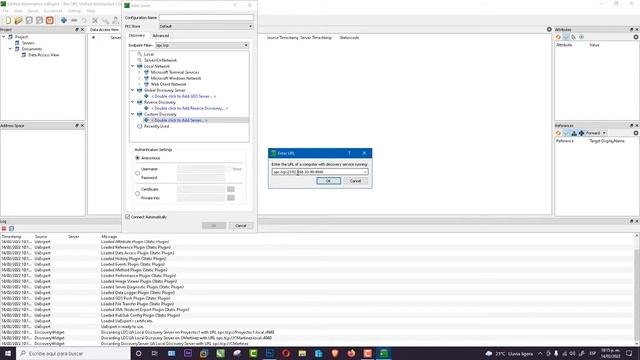Collapse the Custom Discovery node
Viewport: 640px width, 360px height.
pos(133,114)
